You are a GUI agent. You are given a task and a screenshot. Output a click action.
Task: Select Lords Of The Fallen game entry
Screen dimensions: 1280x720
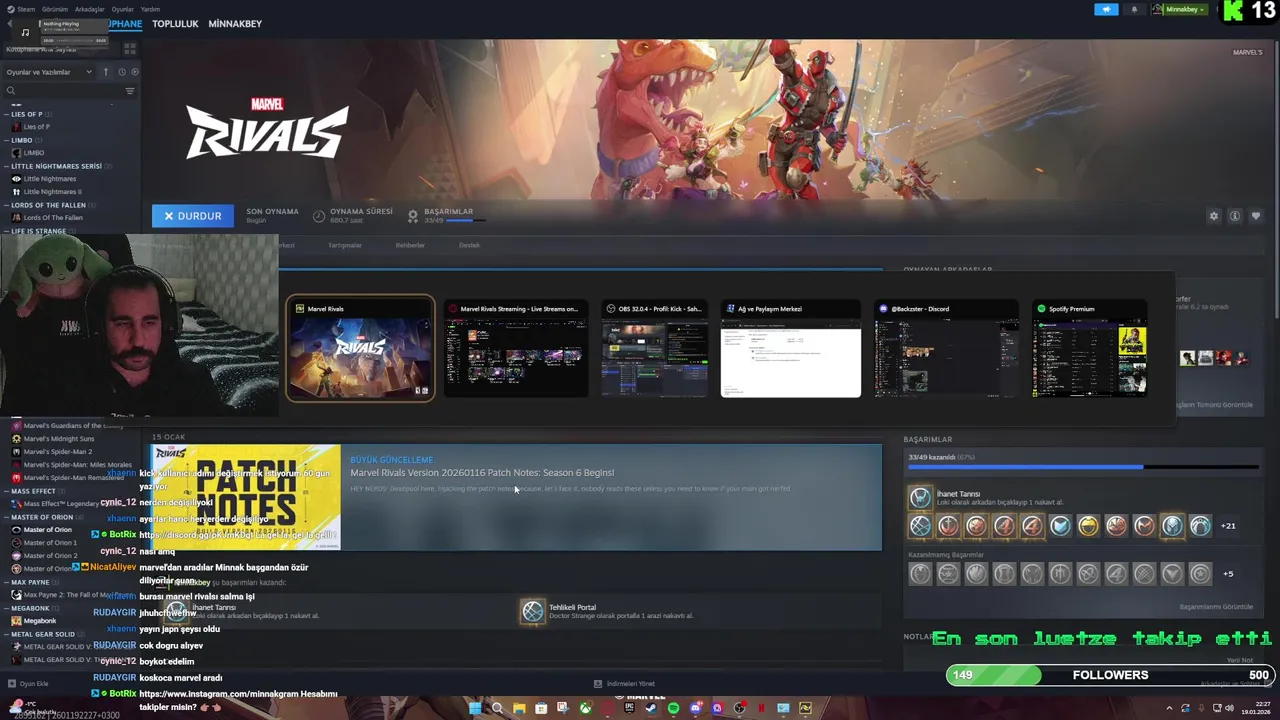[x=52, y=218]
